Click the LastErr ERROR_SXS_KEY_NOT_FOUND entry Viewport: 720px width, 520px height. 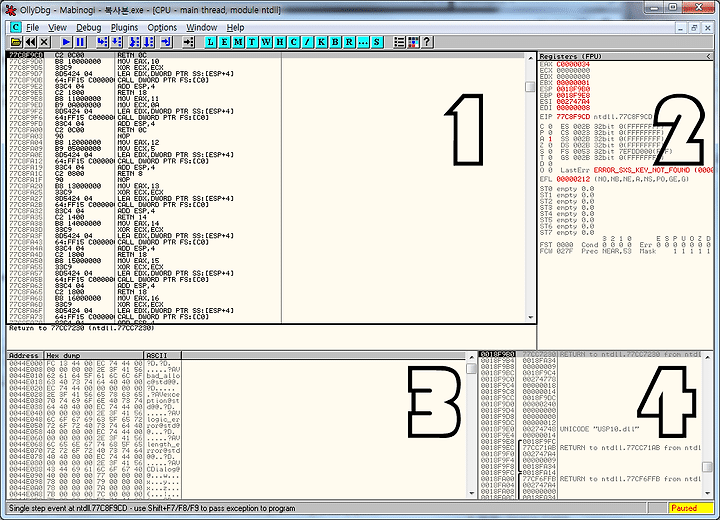[x=637, y=170]
